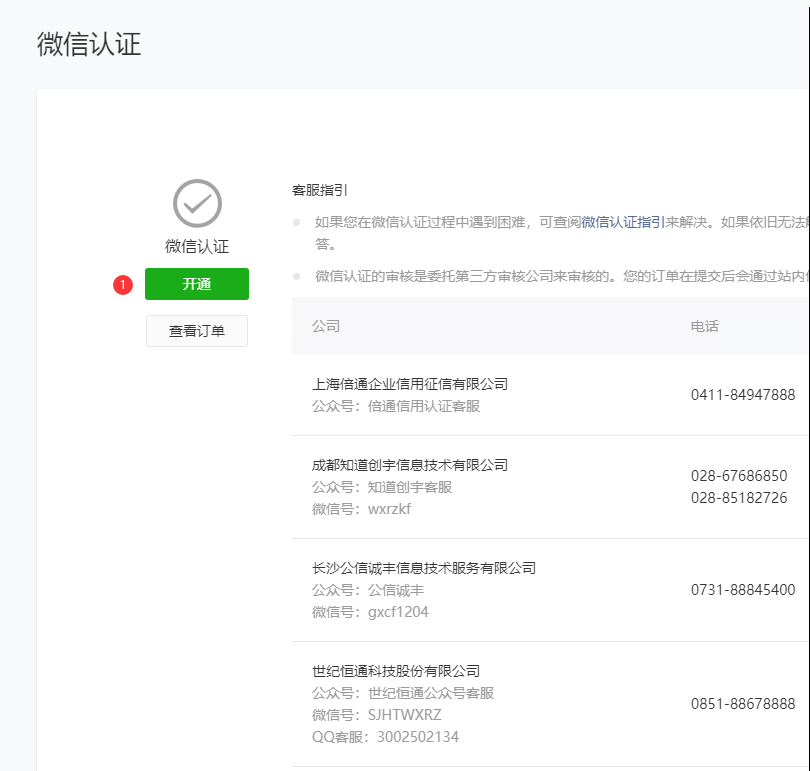Click the 微信认证 checkmark circle icon

pos(197,203)
